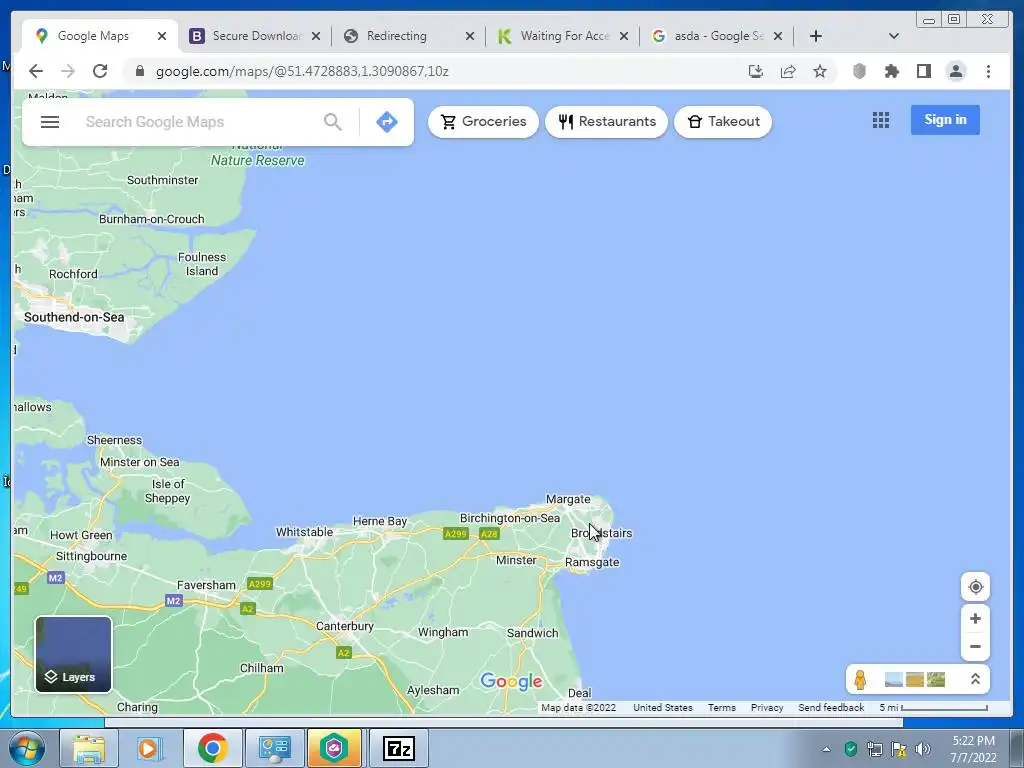Click the Sheerness map label
Screen dimensions: 1024x768
coord(114,440)
